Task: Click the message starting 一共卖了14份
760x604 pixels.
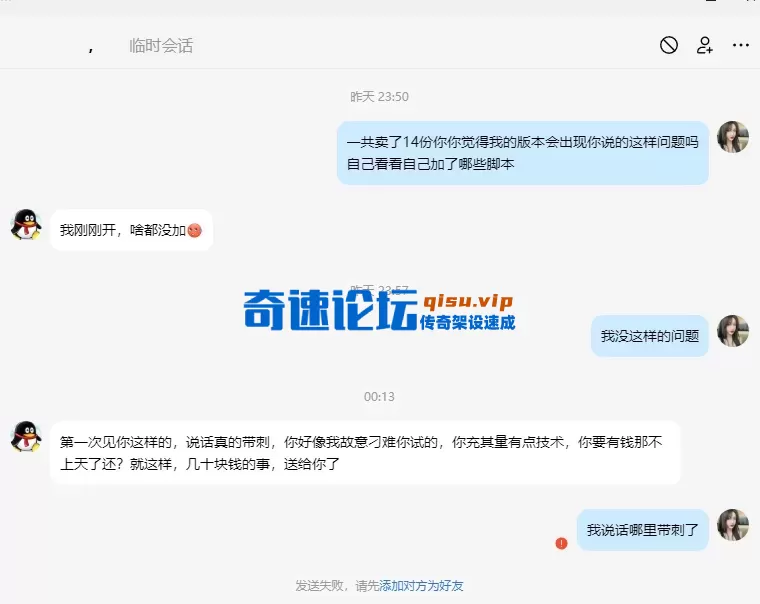Action: pos(522,153)
